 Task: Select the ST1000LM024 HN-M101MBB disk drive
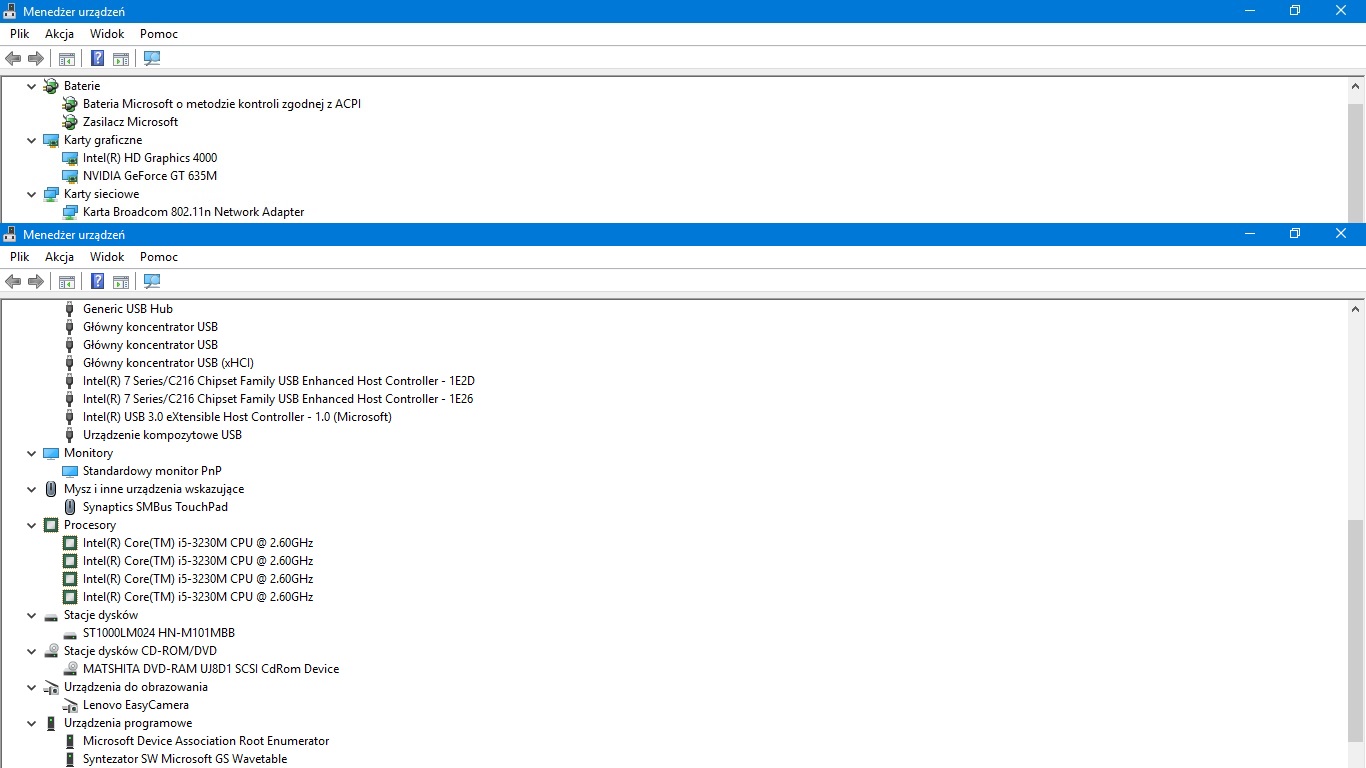pyautogui.click(x=159, y=632)
